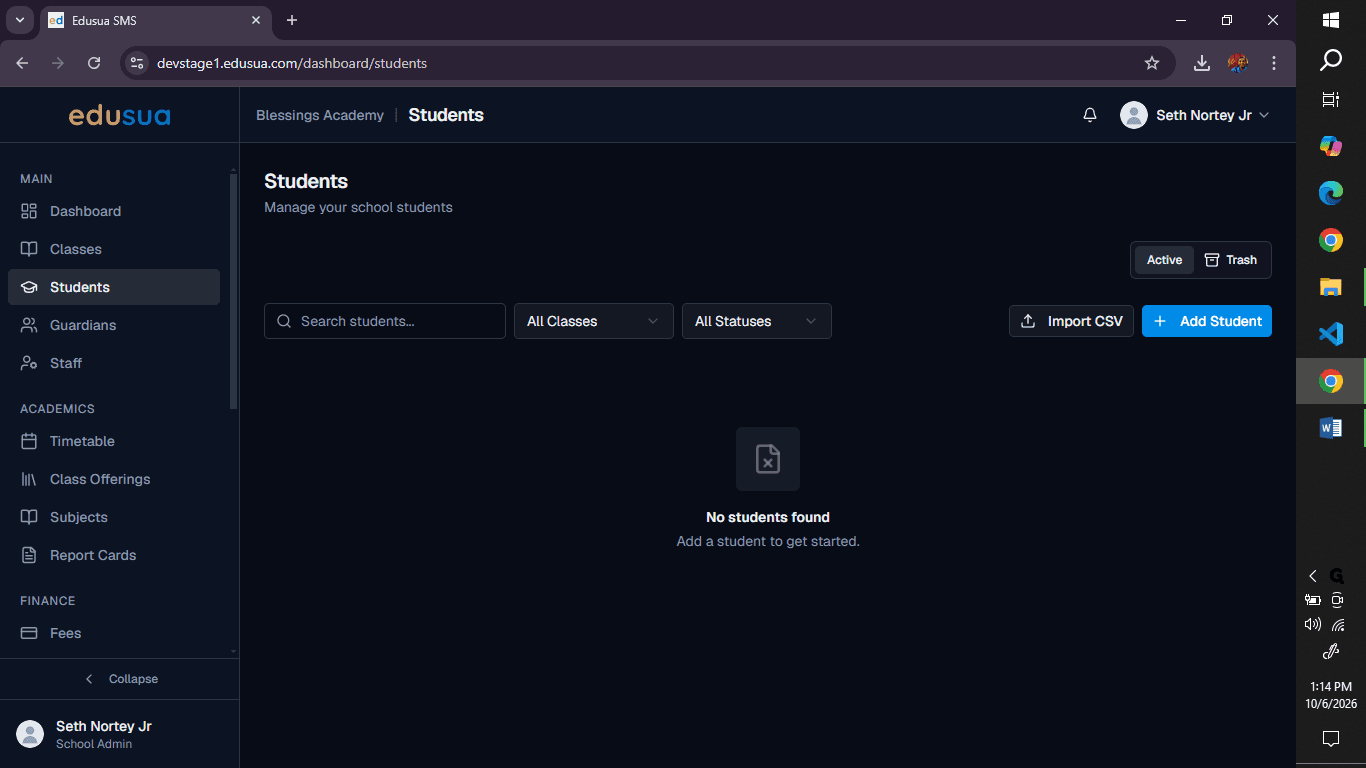Open Guardians section
Image resolution: width=1366 pixels, height=768 pixels.
tap(114, 325)
